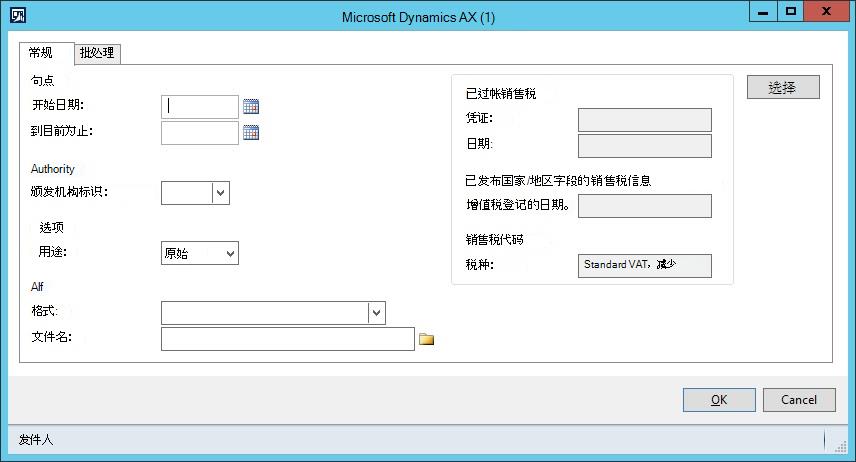Close the Dynamics AX window
856x462 pixels.
[827, 11]
